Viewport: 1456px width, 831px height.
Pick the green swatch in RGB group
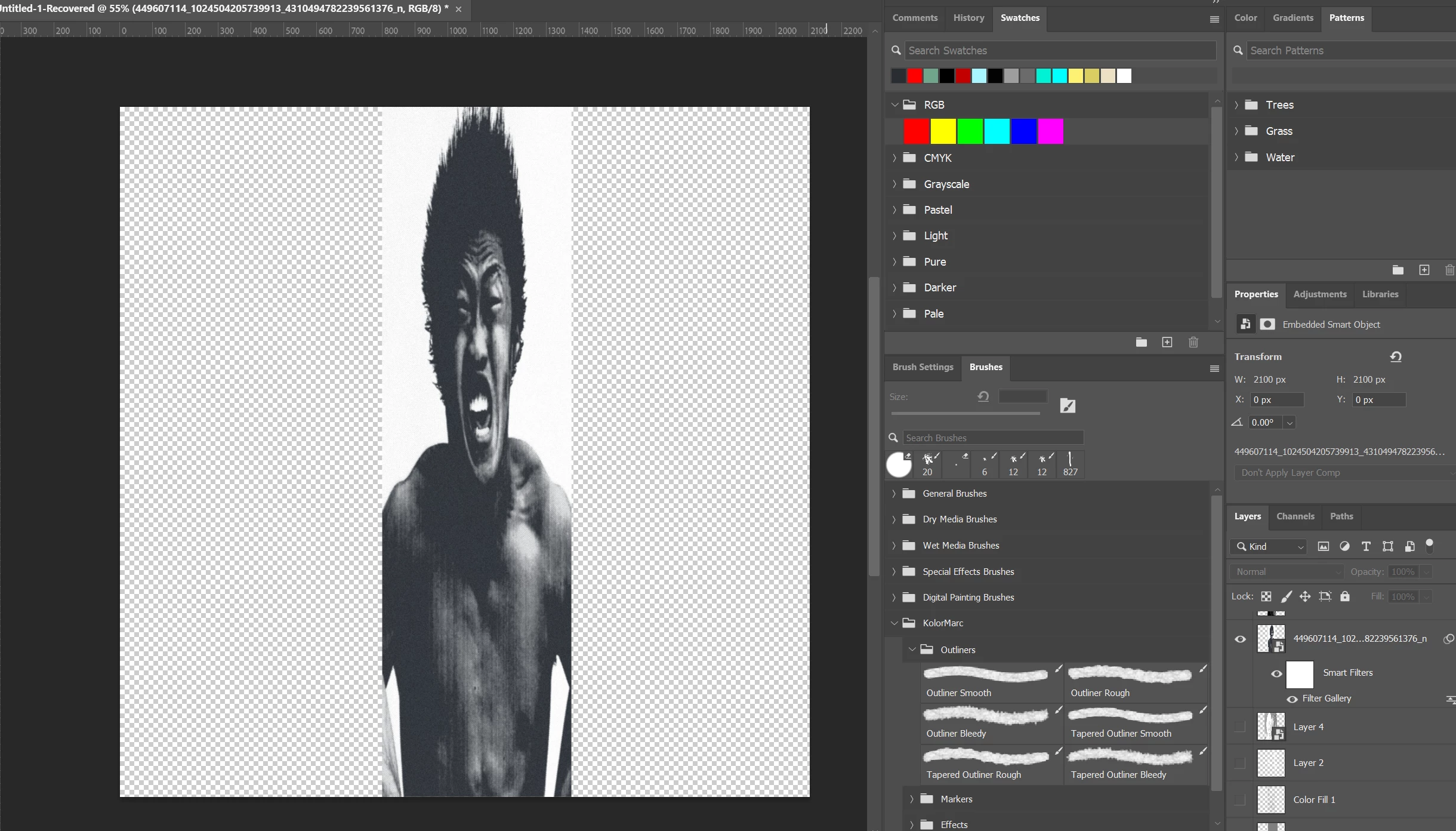(970, 131)
